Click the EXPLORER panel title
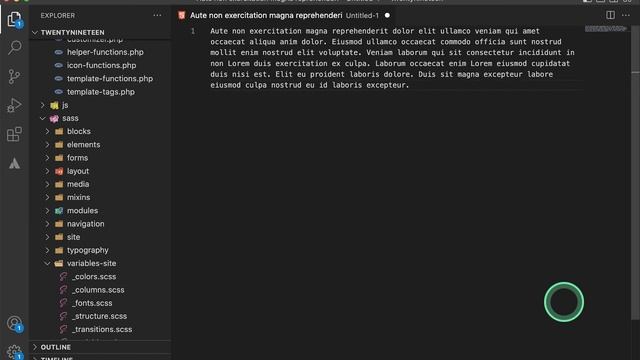The height and width of the screenshot is (360, 640). coord(58,16)
